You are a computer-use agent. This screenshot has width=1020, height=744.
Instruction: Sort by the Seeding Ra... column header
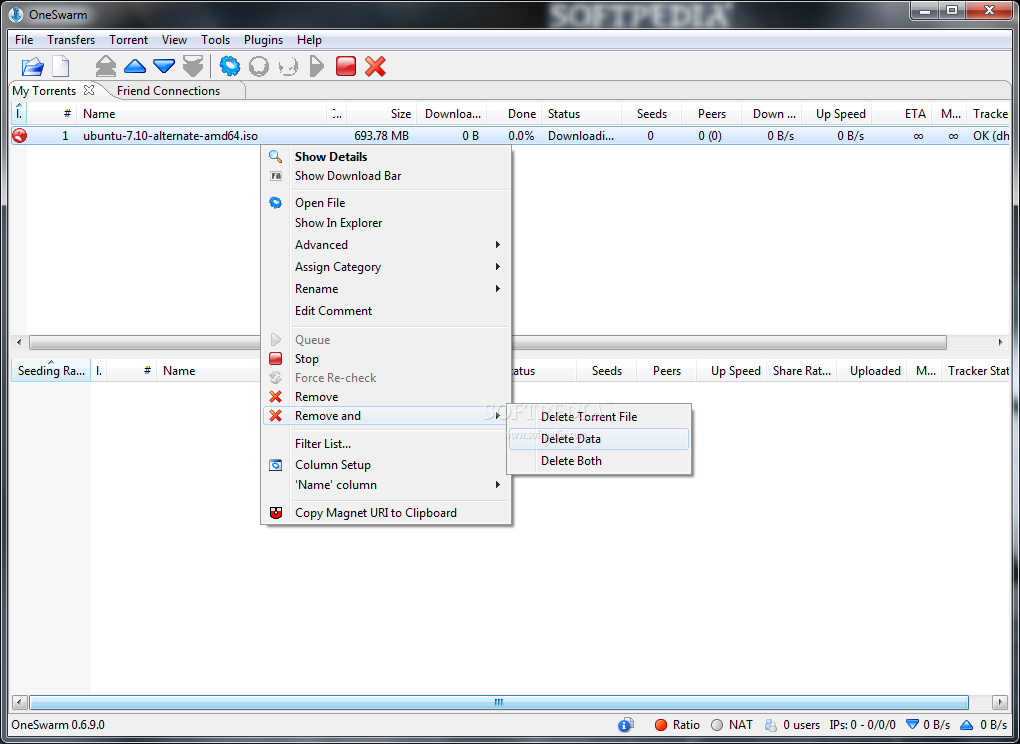51,371
